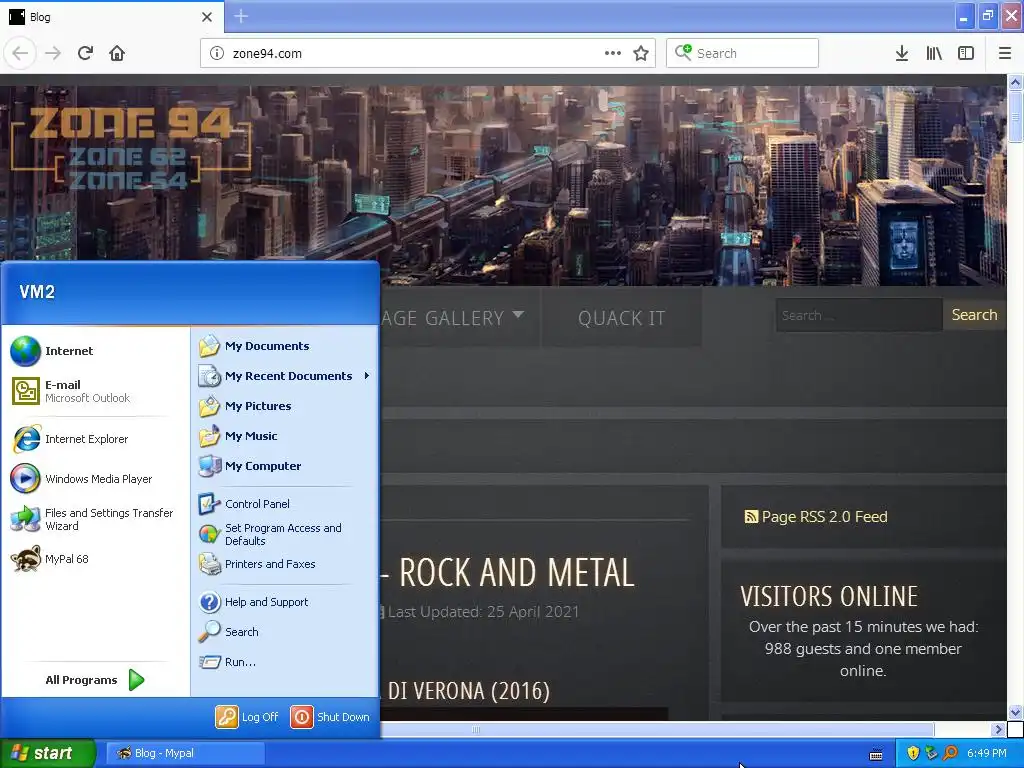Click the magnifier tray icon
Image resolution: width=1024 pixels, height=768 pixels.
(x=950, y=753)
